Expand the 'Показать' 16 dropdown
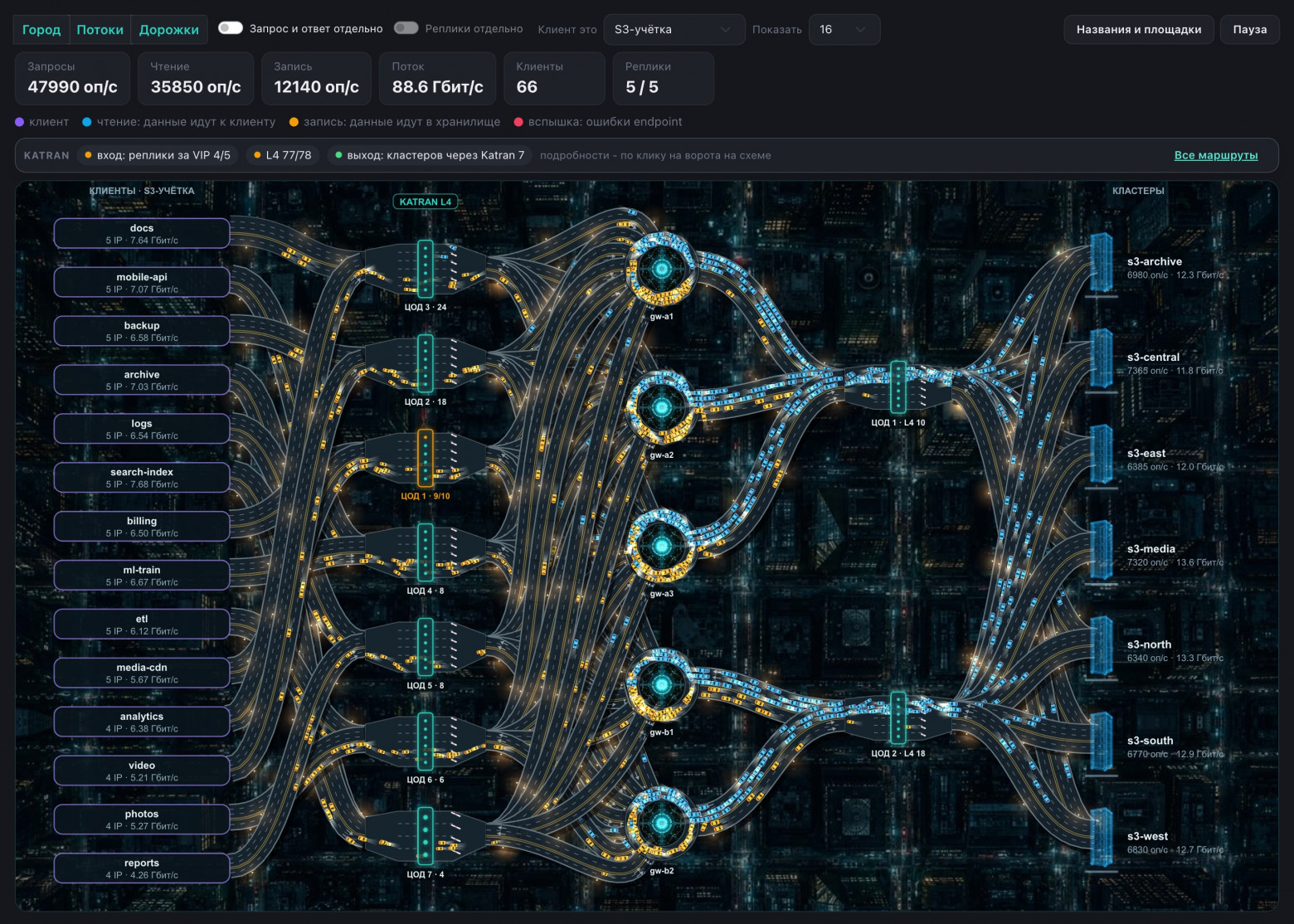Screen dimensions: 1294x924 click(844, 29)
